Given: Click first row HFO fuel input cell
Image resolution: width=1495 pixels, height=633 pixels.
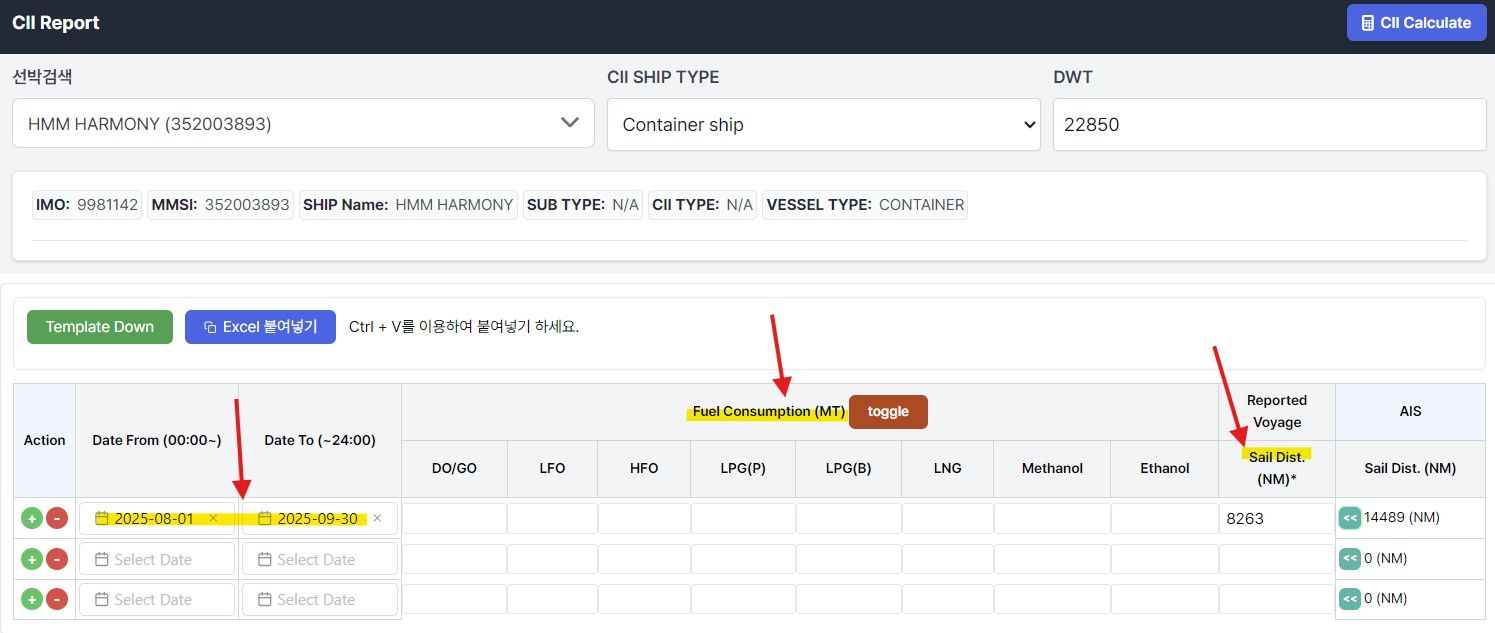Looking at the screenshot, I should [643, 519].
